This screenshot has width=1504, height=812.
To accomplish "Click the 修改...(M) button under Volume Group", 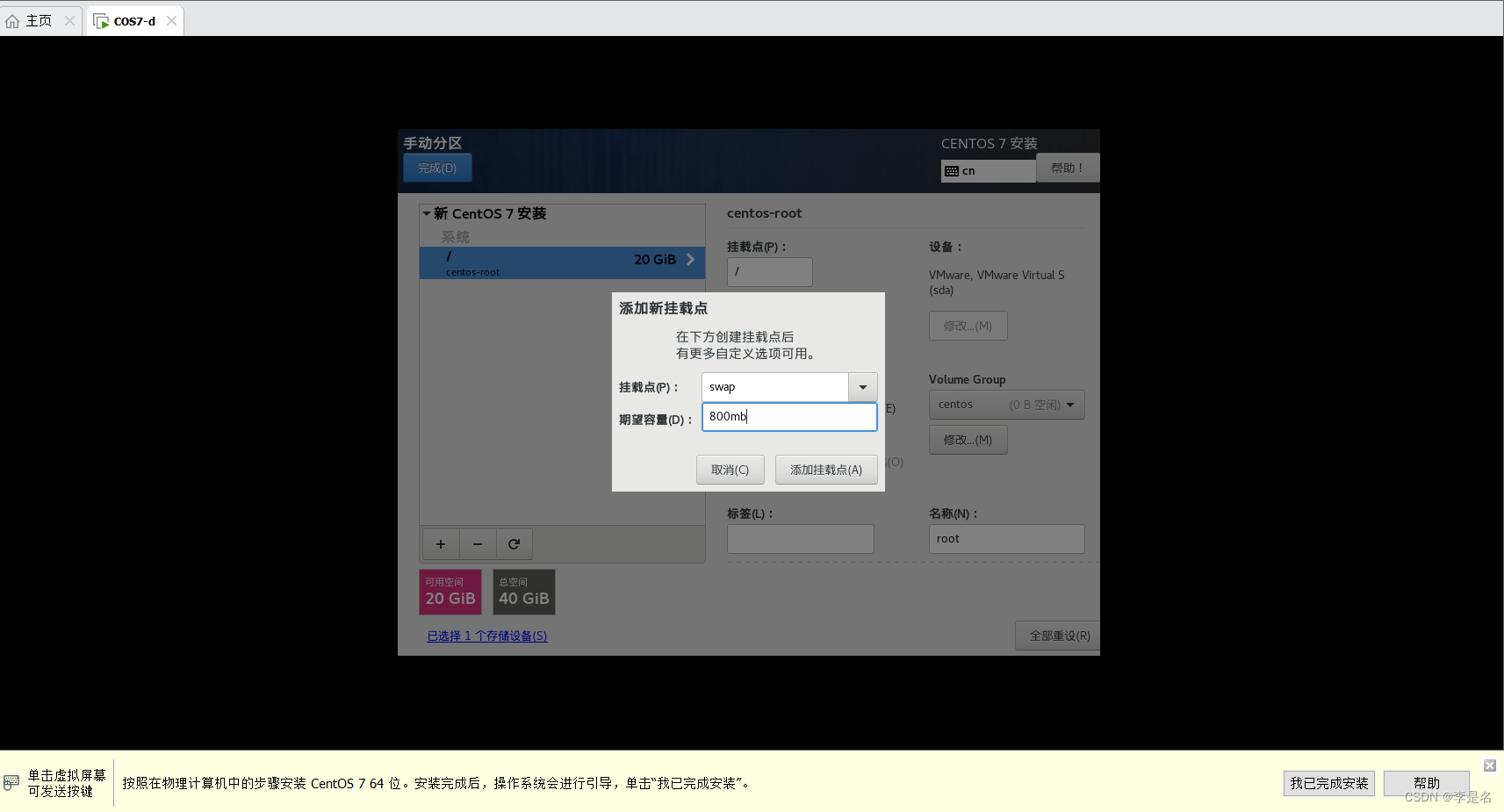I will click(x=968, y=440).
